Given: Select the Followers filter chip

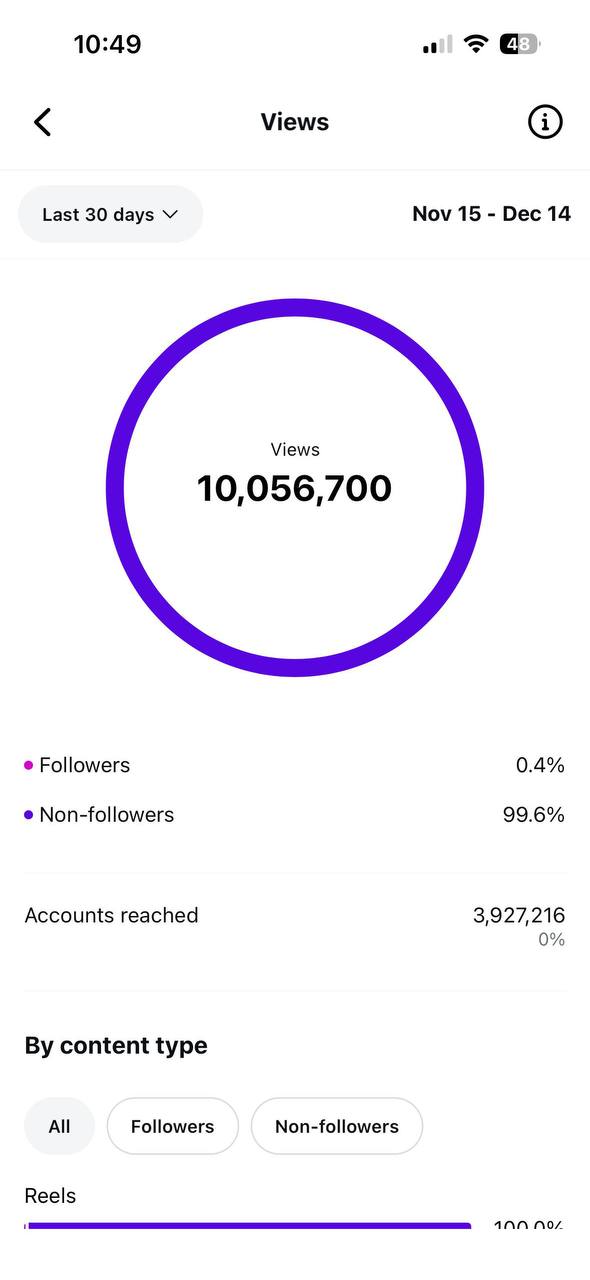Looking at the screenshot, I should pos(173,1126).
